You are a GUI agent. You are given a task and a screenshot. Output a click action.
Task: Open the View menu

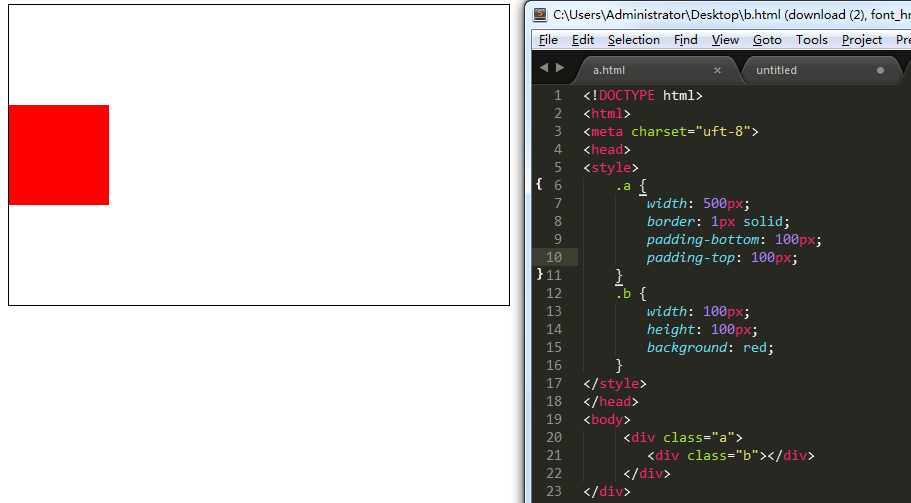tap(725, 40)
